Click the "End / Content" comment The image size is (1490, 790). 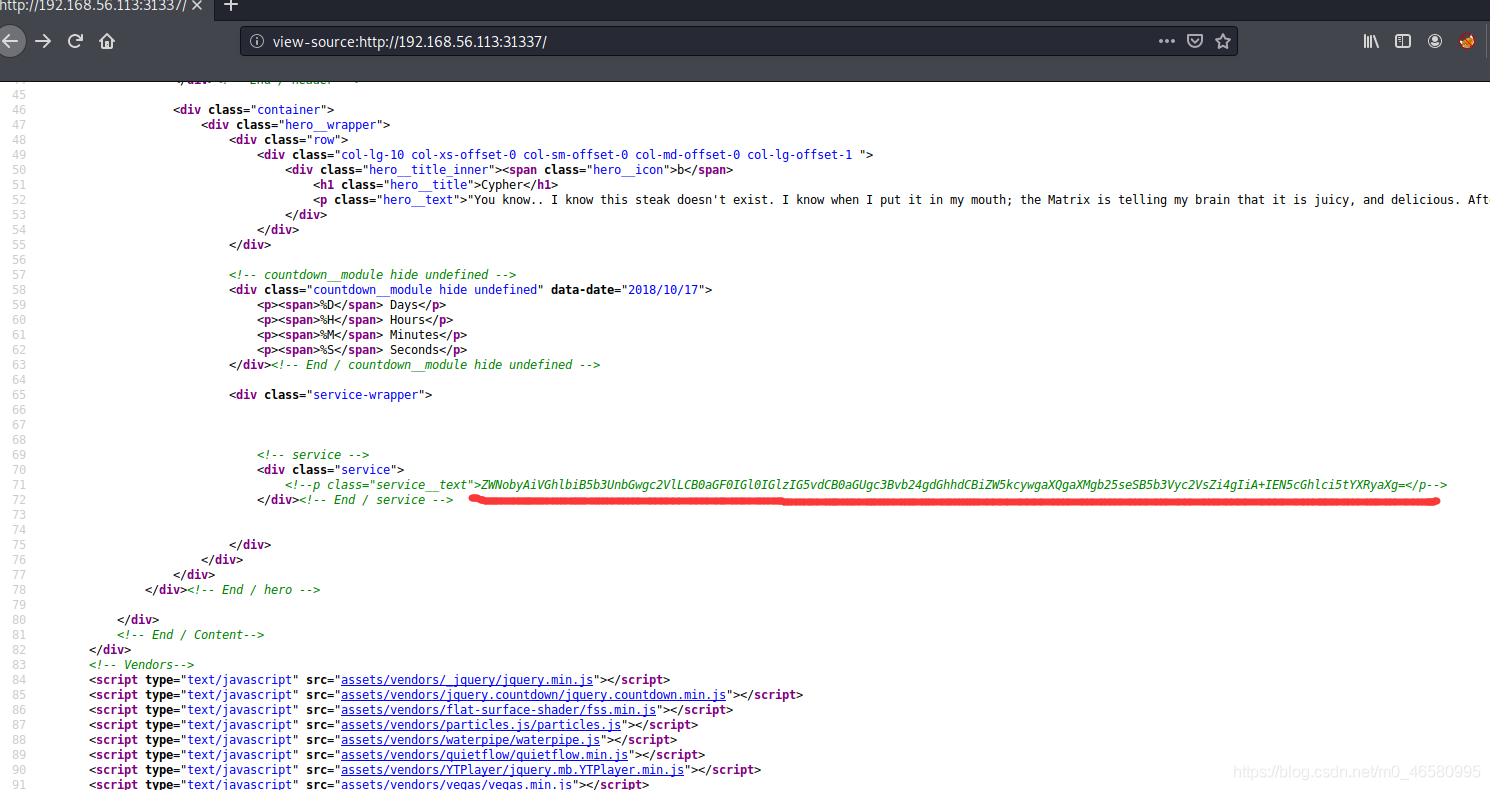191,635
